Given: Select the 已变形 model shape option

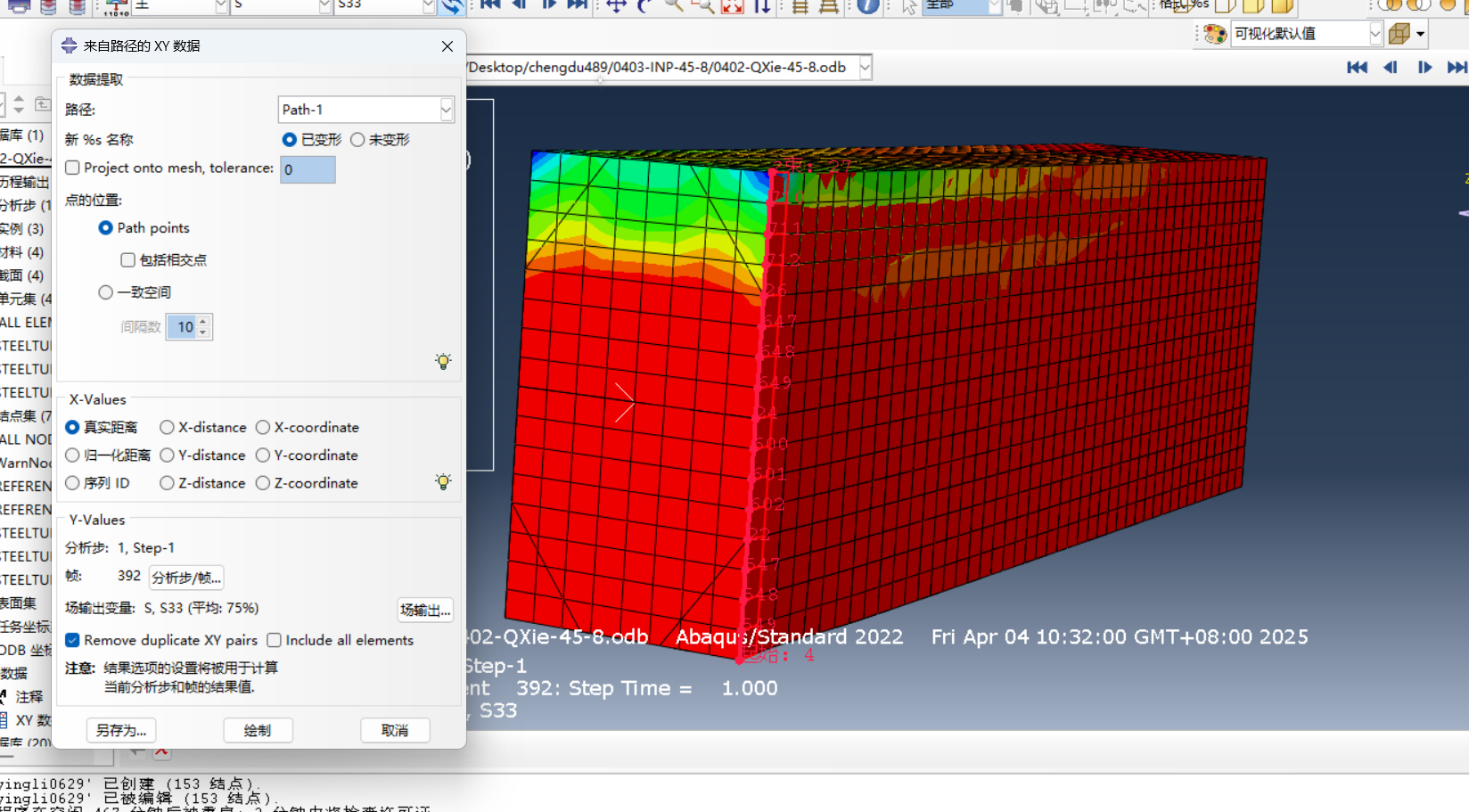Looking at the screenshot, I should pyautogui.click(x=289, y=140).
